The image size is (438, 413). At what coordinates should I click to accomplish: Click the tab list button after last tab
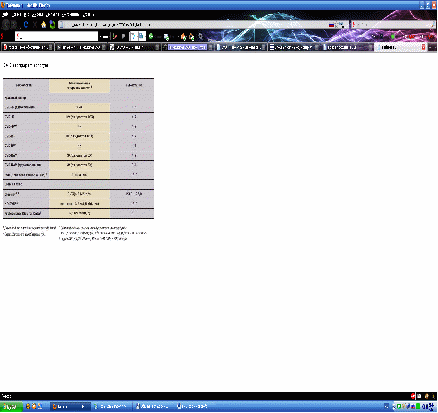[433, 47]
